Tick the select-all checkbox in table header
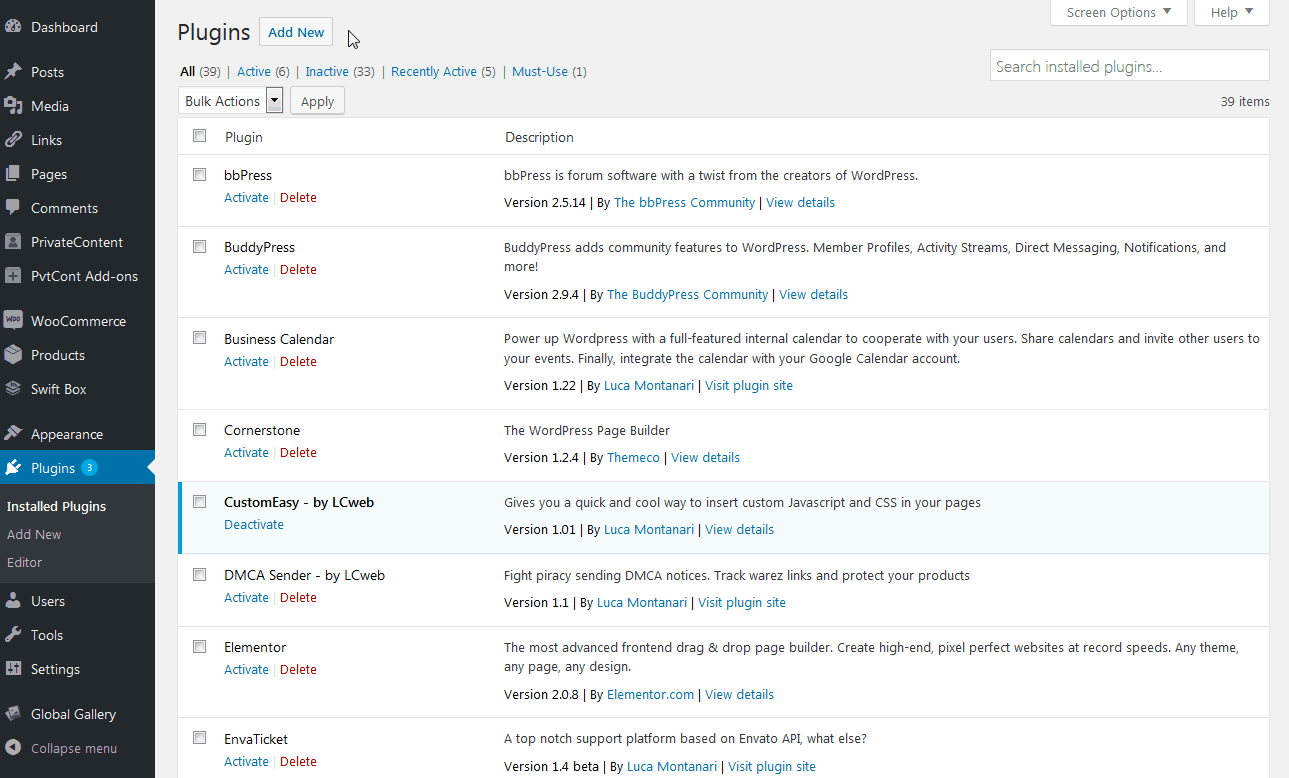This screenshot has width=1289, height=778. [200, 136]
